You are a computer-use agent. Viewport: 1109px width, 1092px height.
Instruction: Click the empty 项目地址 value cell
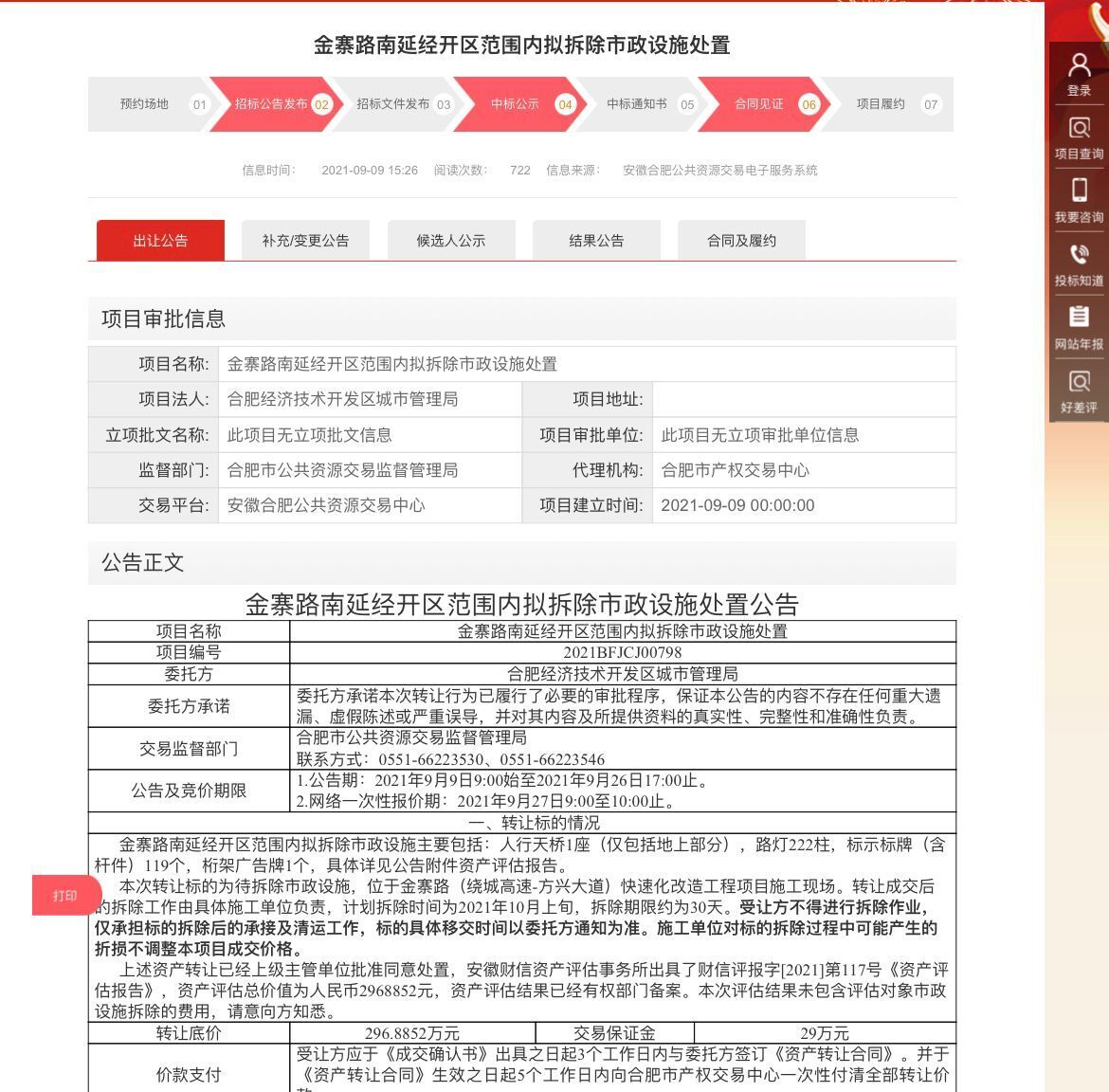[x=804, y=400]
